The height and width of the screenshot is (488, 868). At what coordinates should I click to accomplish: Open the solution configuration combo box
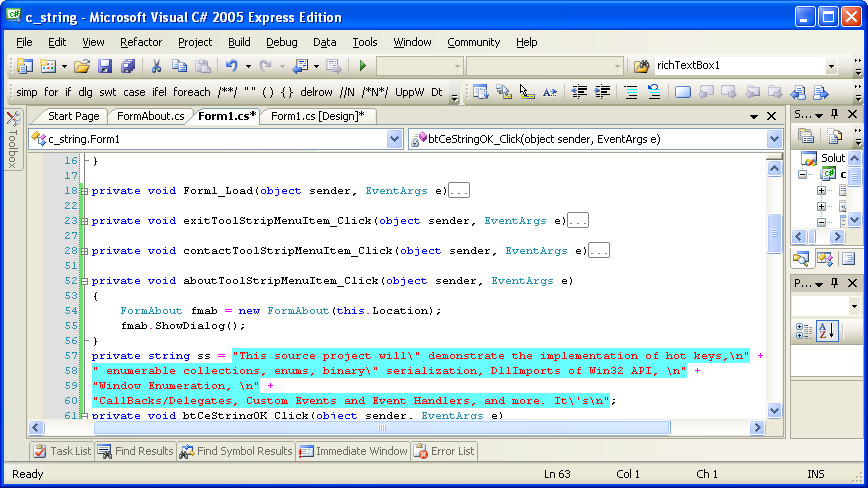coord(419,66)
